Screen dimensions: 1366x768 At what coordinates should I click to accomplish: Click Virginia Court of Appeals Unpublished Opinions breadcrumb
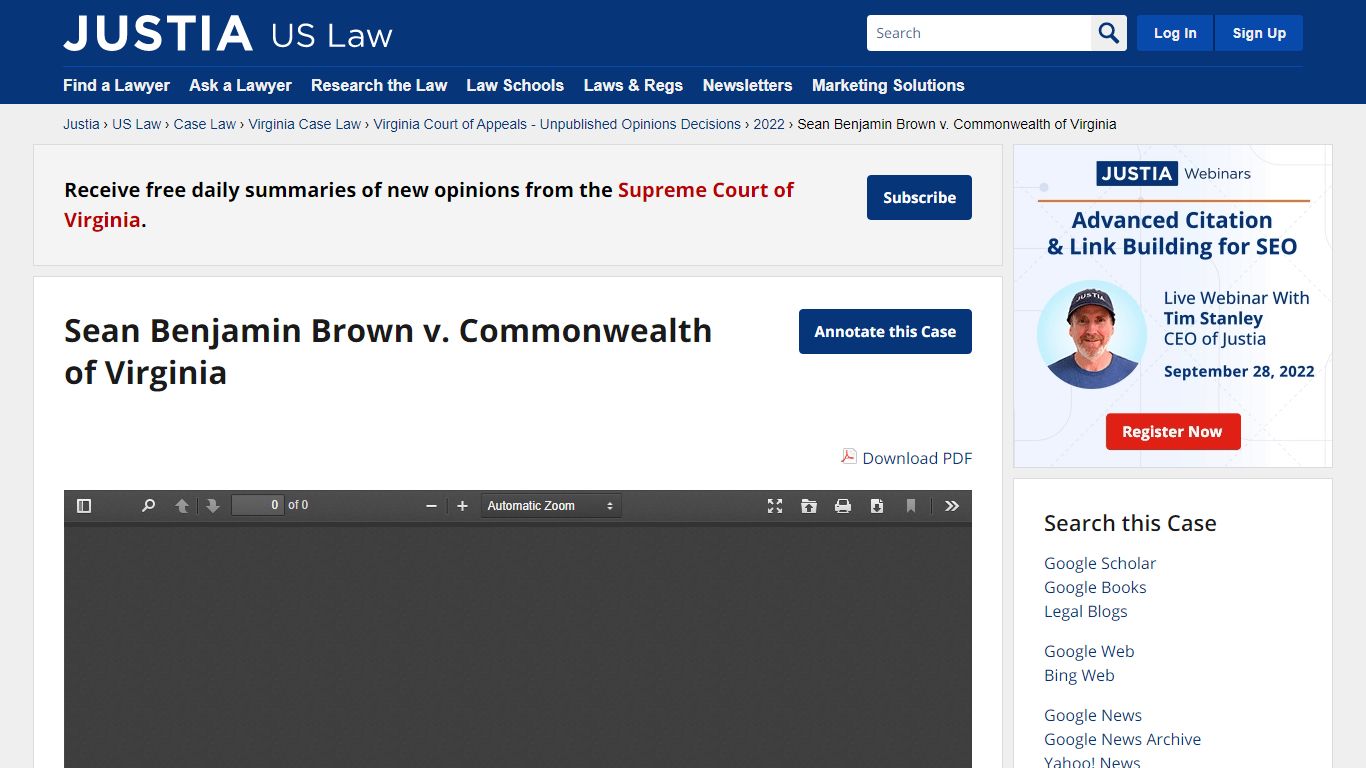point(557,124)
